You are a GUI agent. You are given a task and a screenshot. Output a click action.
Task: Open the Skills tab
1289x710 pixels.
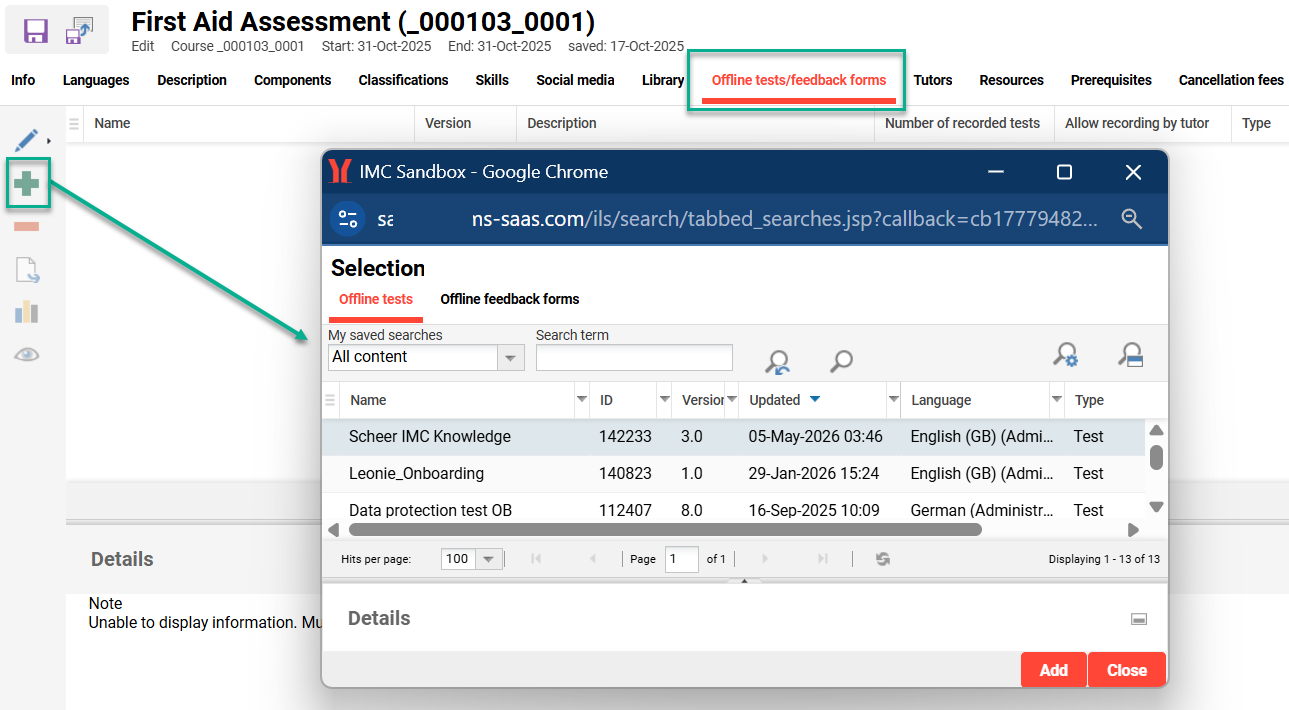point(492,80)
